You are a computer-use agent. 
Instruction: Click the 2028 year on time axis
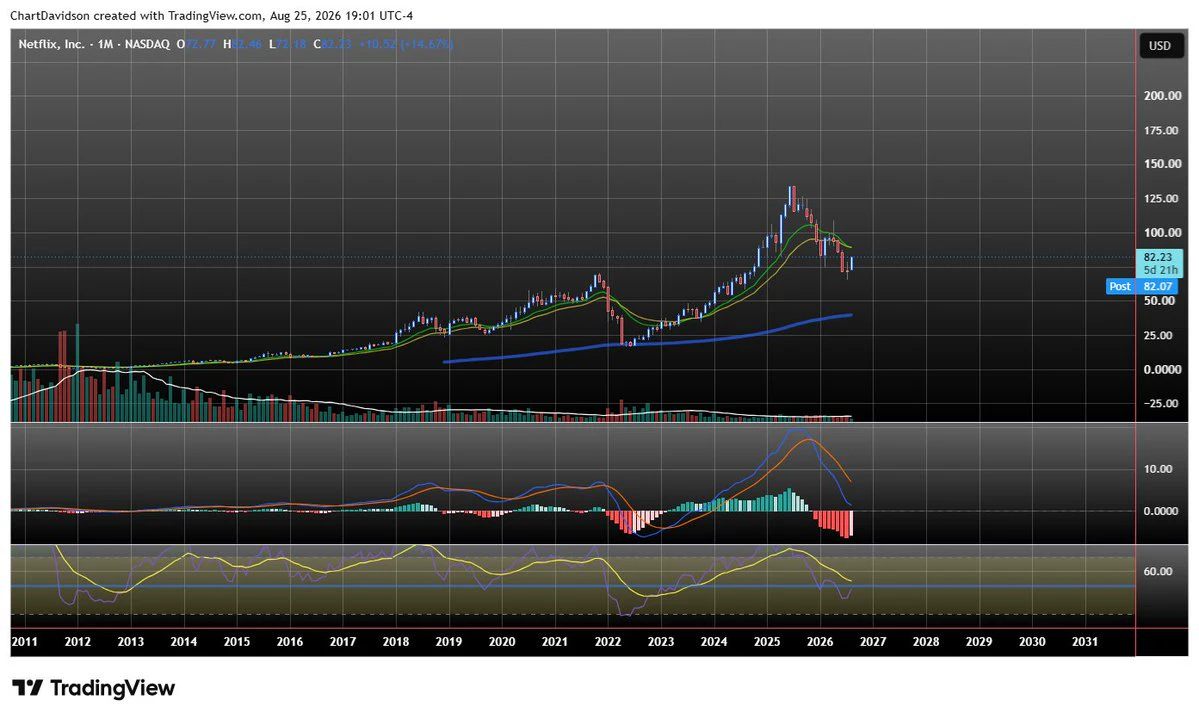926,642
